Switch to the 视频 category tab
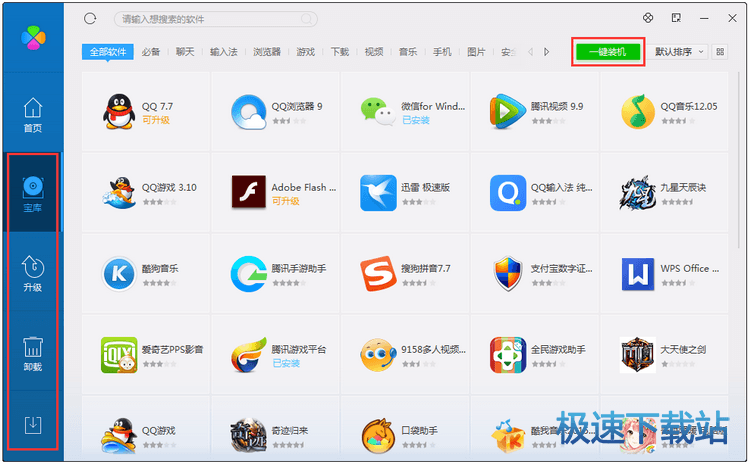The width and height of the screenshot is (750, 465). [374, 52]
